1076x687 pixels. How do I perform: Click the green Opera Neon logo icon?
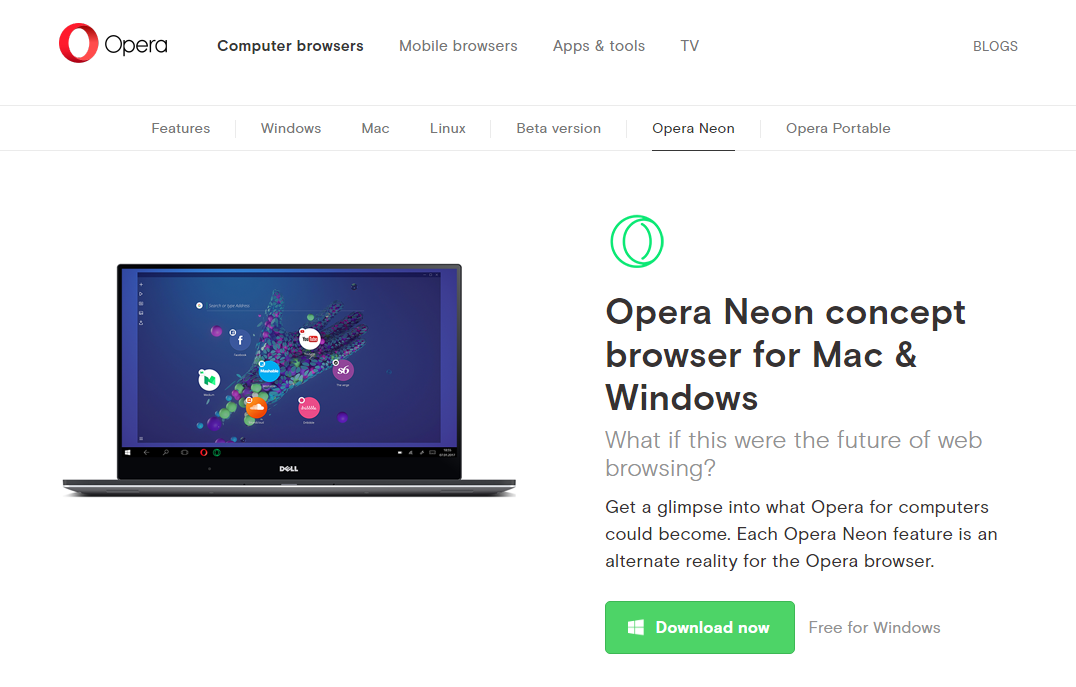[637, 242]
